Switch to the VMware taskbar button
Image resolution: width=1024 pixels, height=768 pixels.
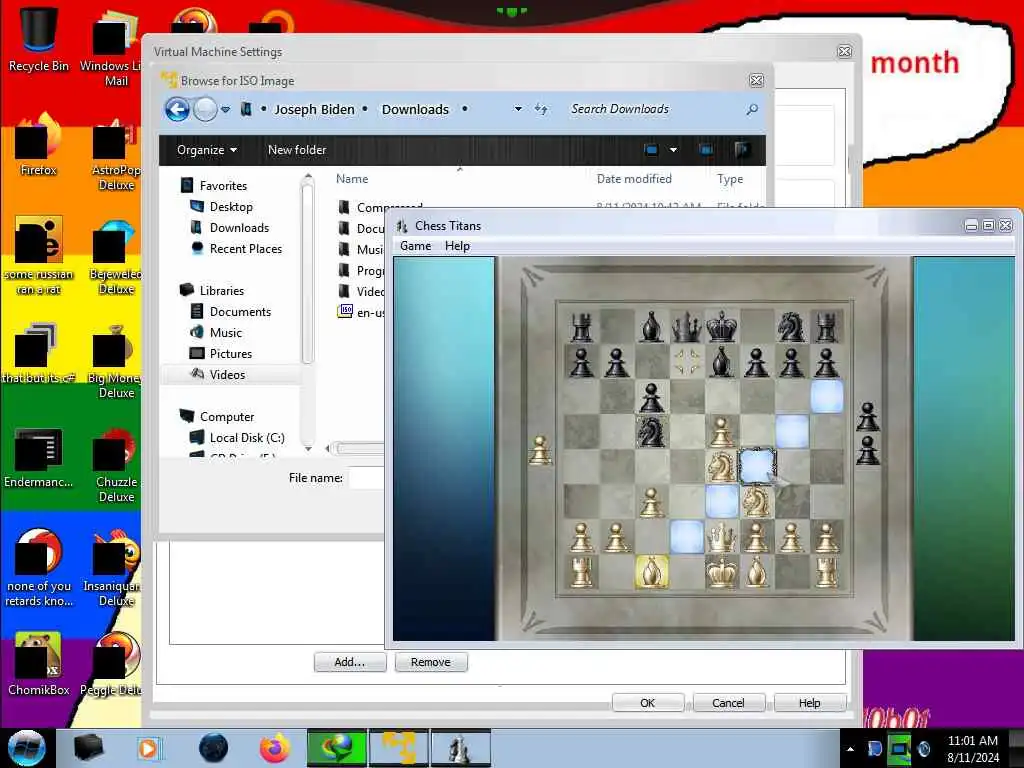[x=399, y=748]
